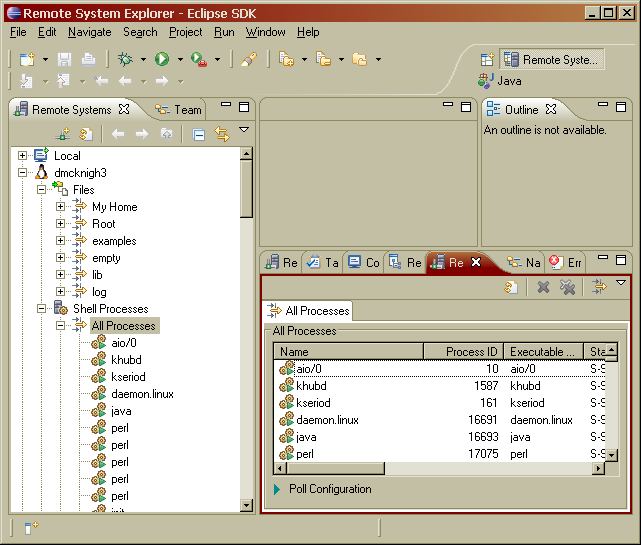Select the kseriod row in the table

pos(439,403)
